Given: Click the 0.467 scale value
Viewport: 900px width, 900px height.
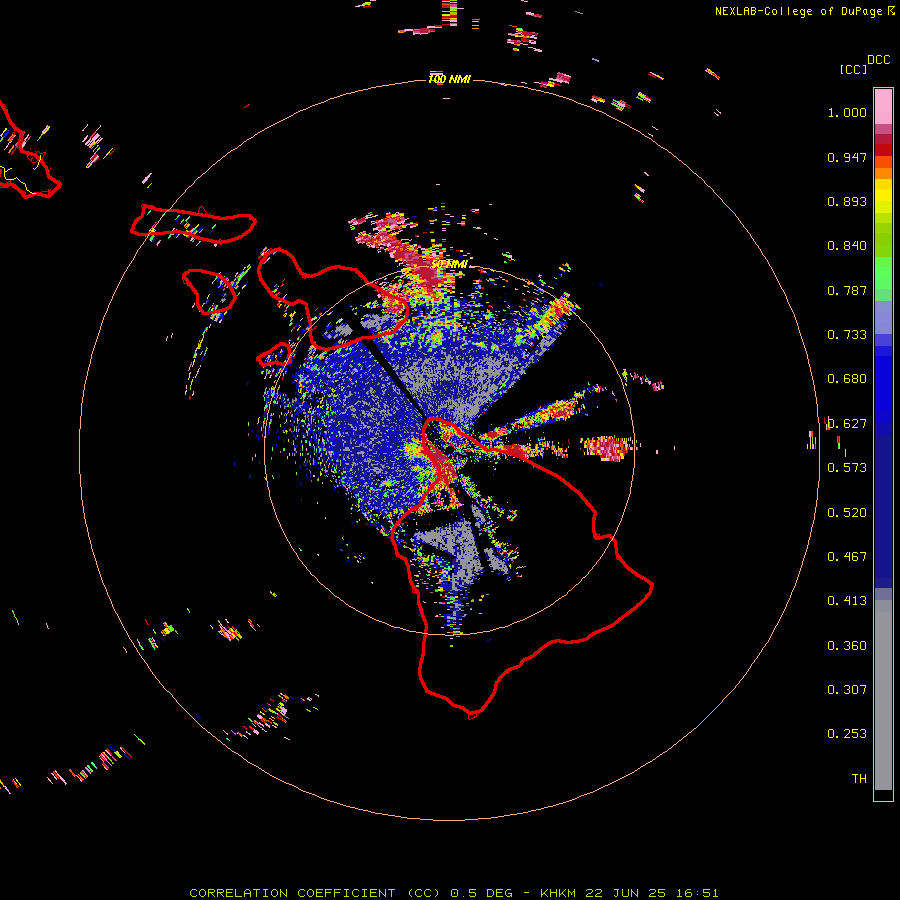Looking at the screenshot, I should (847, 557).
